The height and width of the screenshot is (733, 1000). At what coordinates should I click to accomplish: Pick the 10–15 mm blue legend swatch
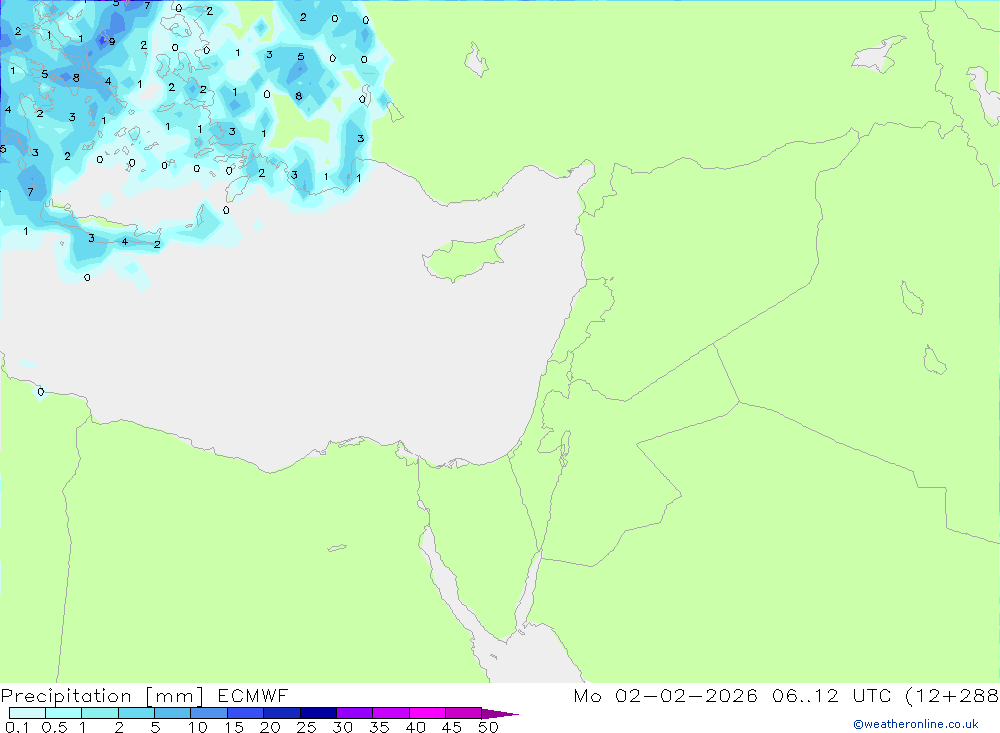(x=209, y=713)
